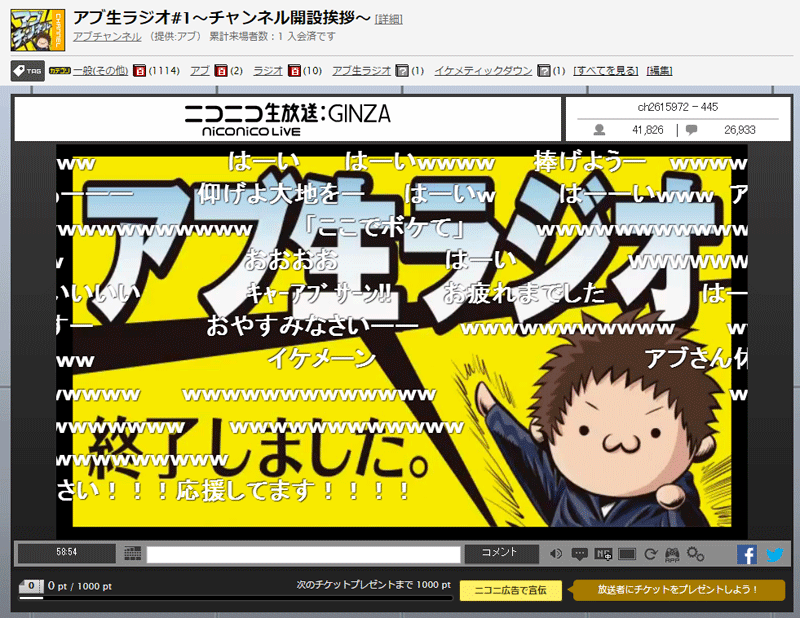The height and width of the screenshot is (618, 800).
Task: Click the アブチャンネル channel thumbnail image
Action: [x=38, y=30]
